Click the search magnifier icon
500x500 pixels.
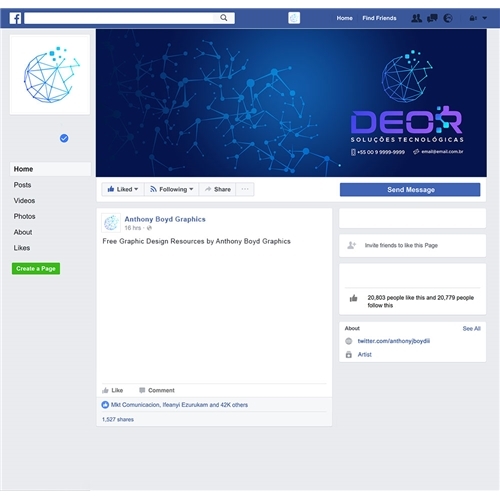pyautogui.click(x=224, y=18)
